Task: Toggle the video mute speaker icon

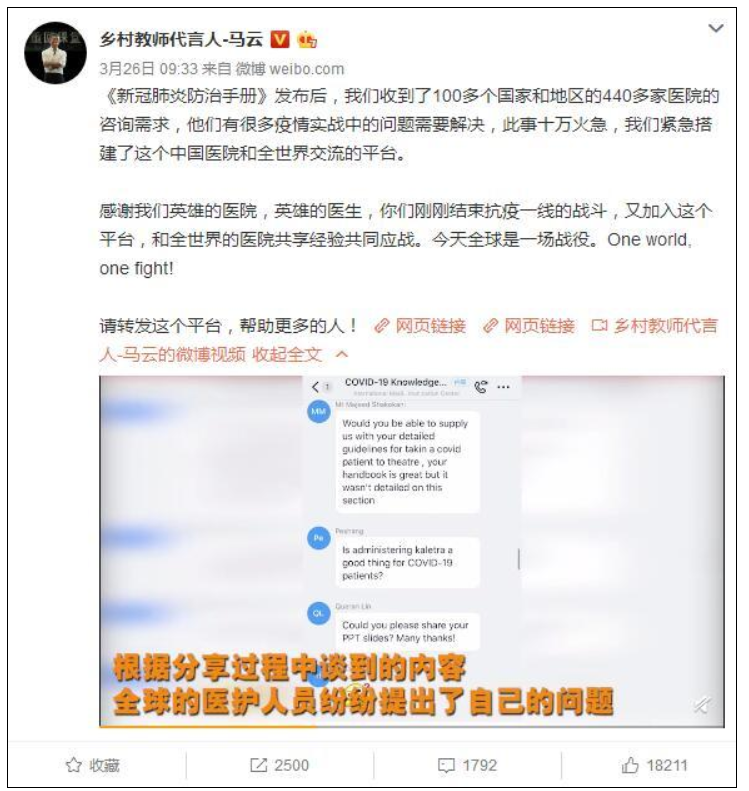Action: tap(702, 704)
